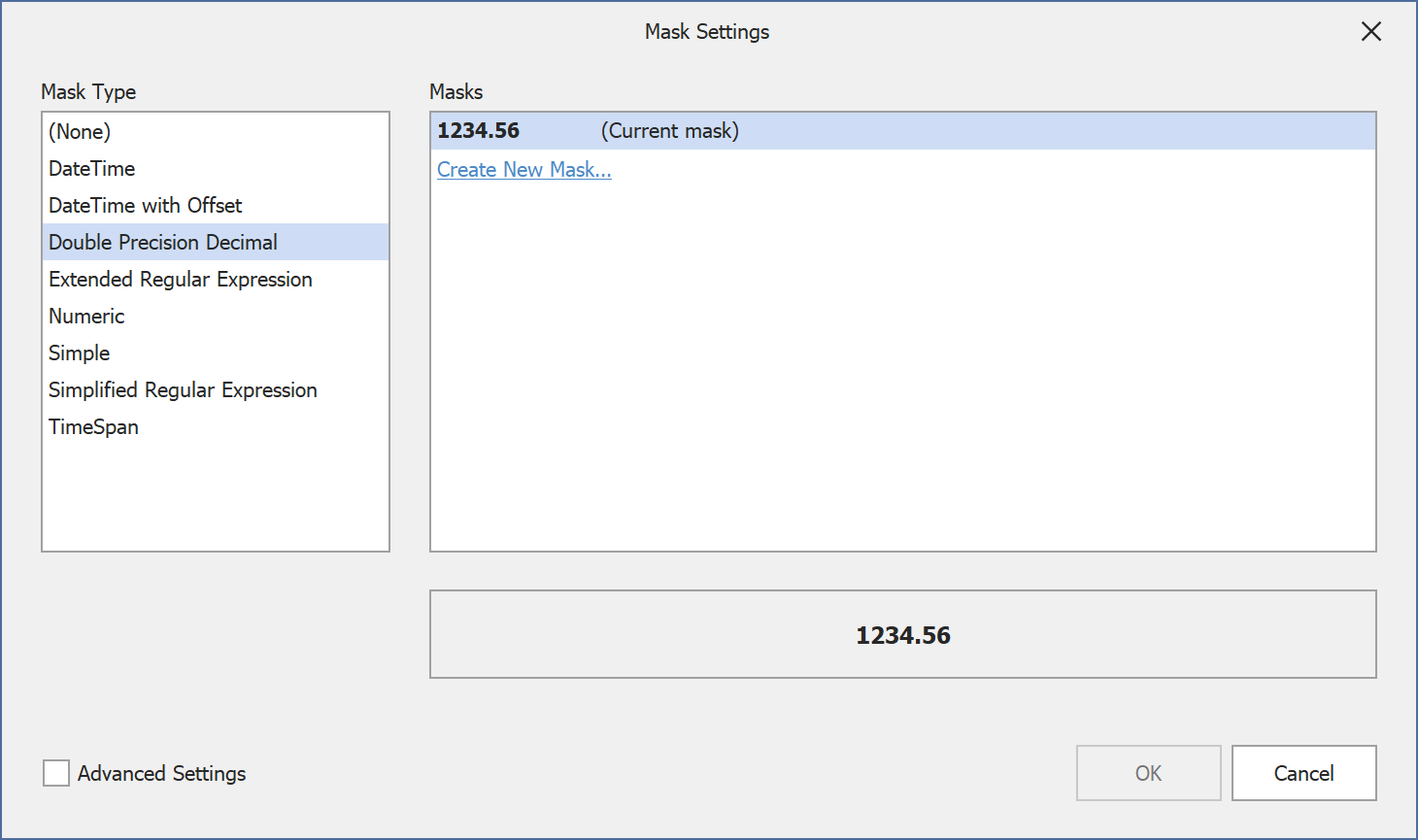Select the (None) mask type
Screen dimensions: 1418x840
click(80, 131)
